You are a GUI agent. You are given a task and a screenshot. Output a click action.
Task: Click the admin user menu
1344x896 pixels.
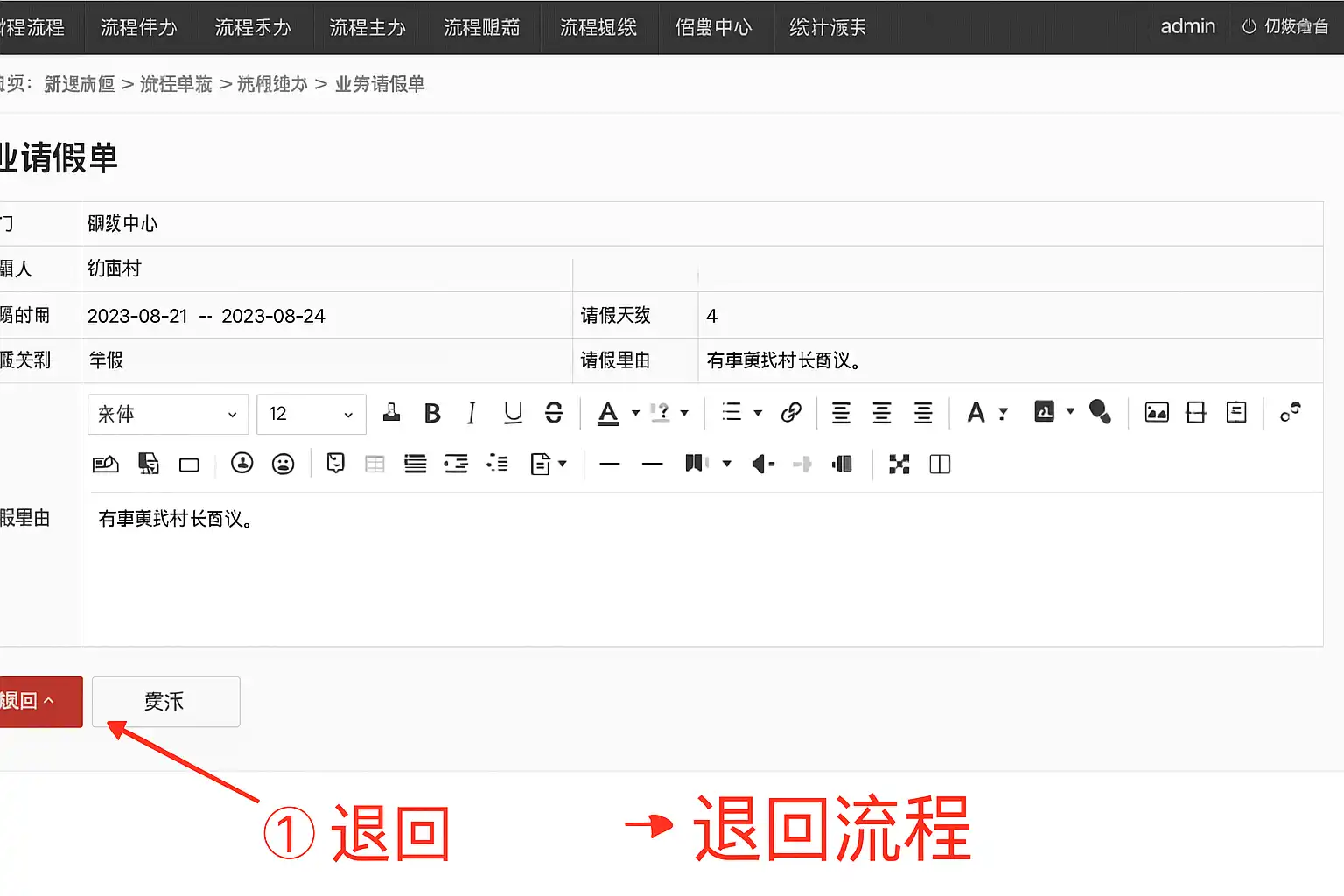pos(1187,27)
